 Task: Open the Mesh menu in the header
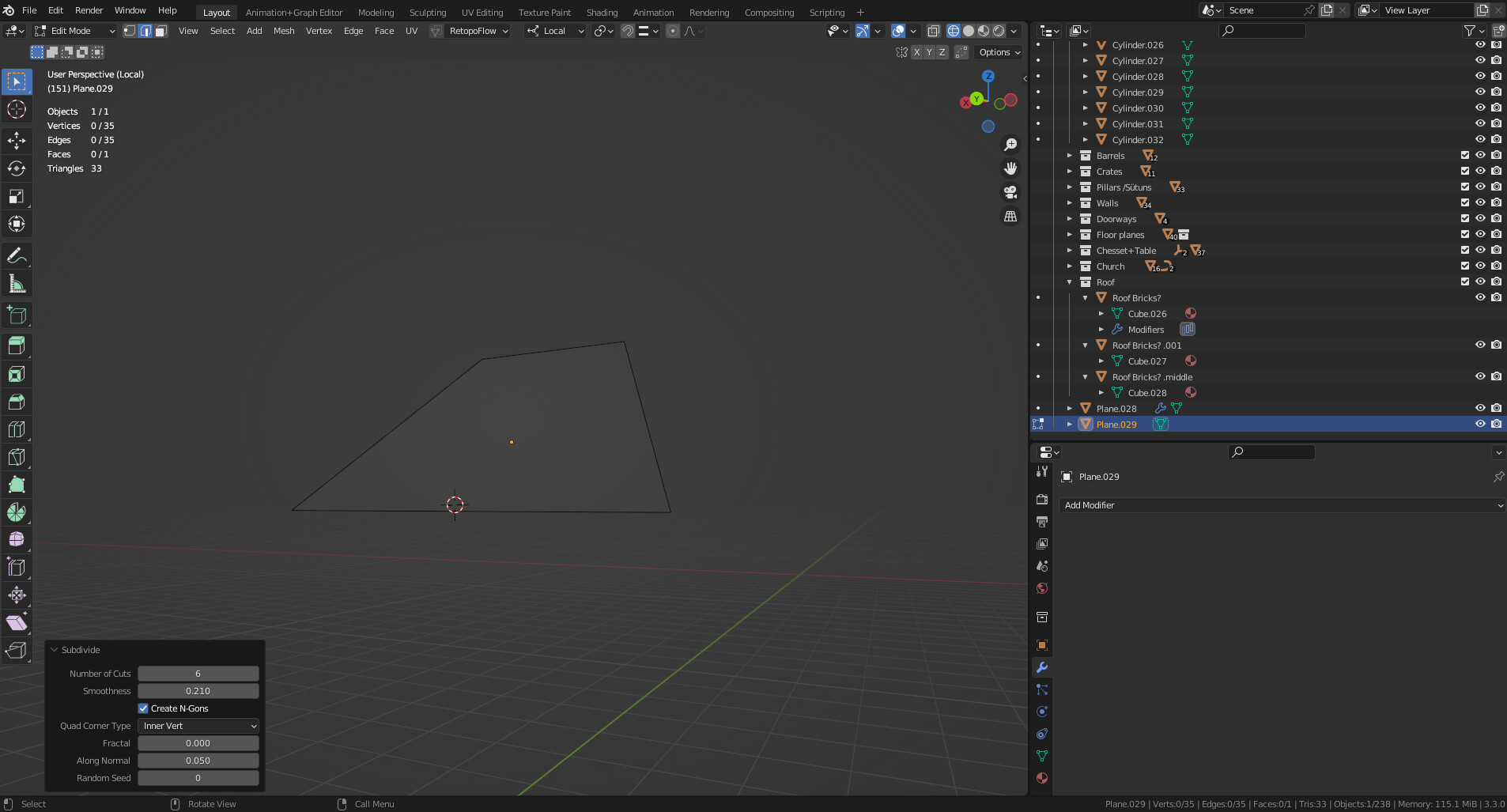click(283, 31)
